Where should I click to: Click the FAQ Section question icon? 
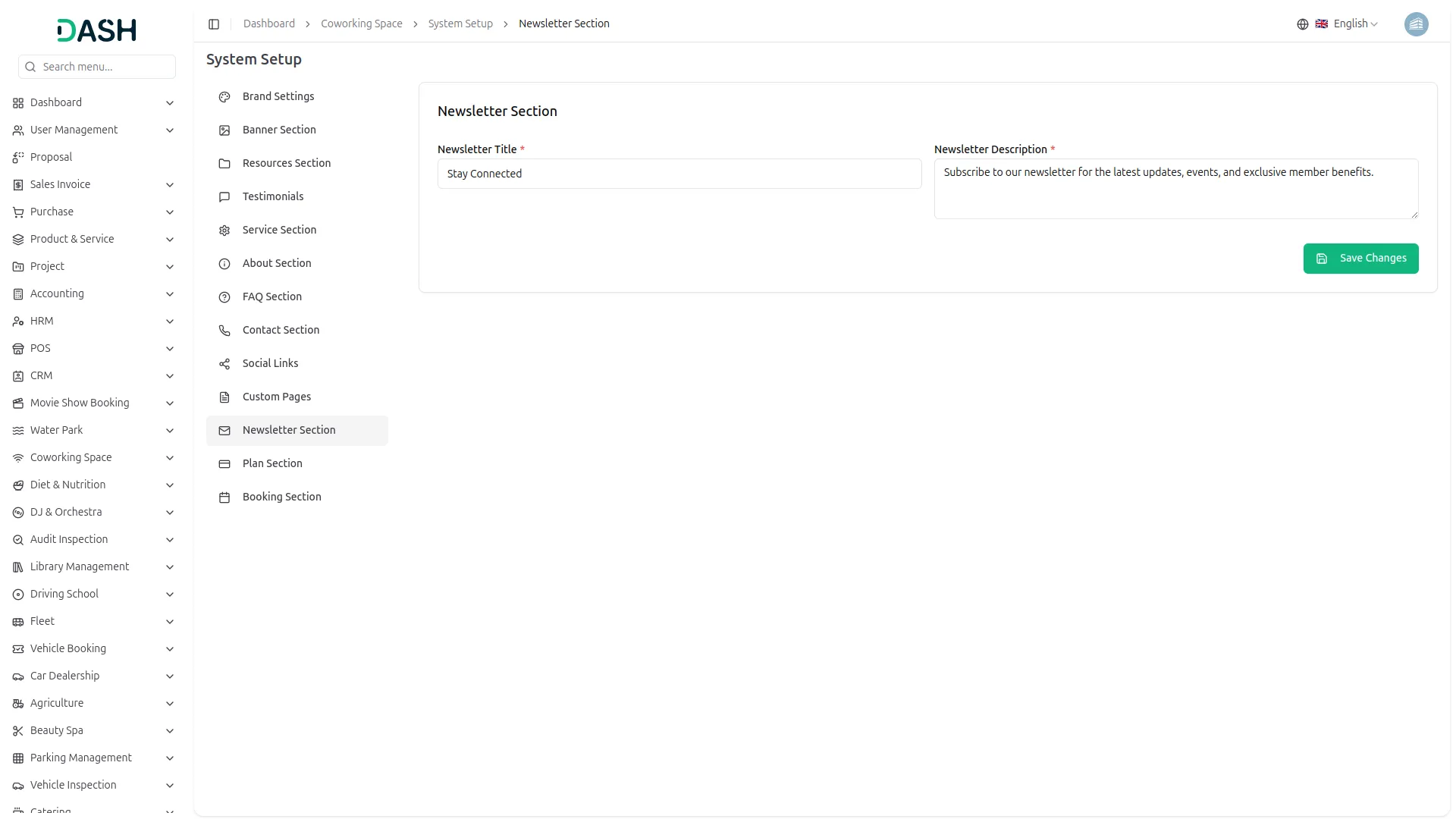pyautogui.click(x=224, y=297)
